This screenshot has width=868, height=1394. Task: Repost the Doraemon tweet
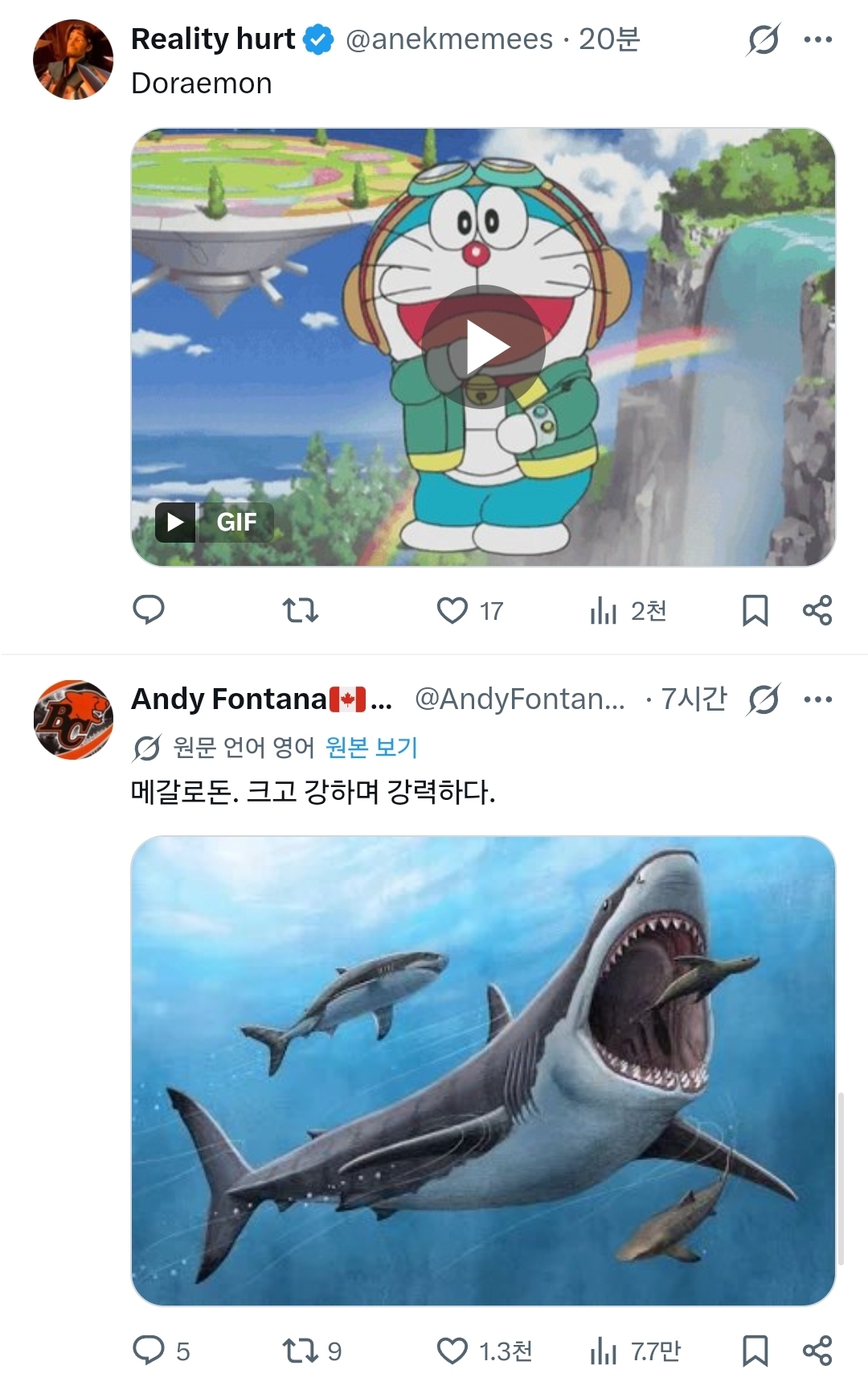point(301,611)
